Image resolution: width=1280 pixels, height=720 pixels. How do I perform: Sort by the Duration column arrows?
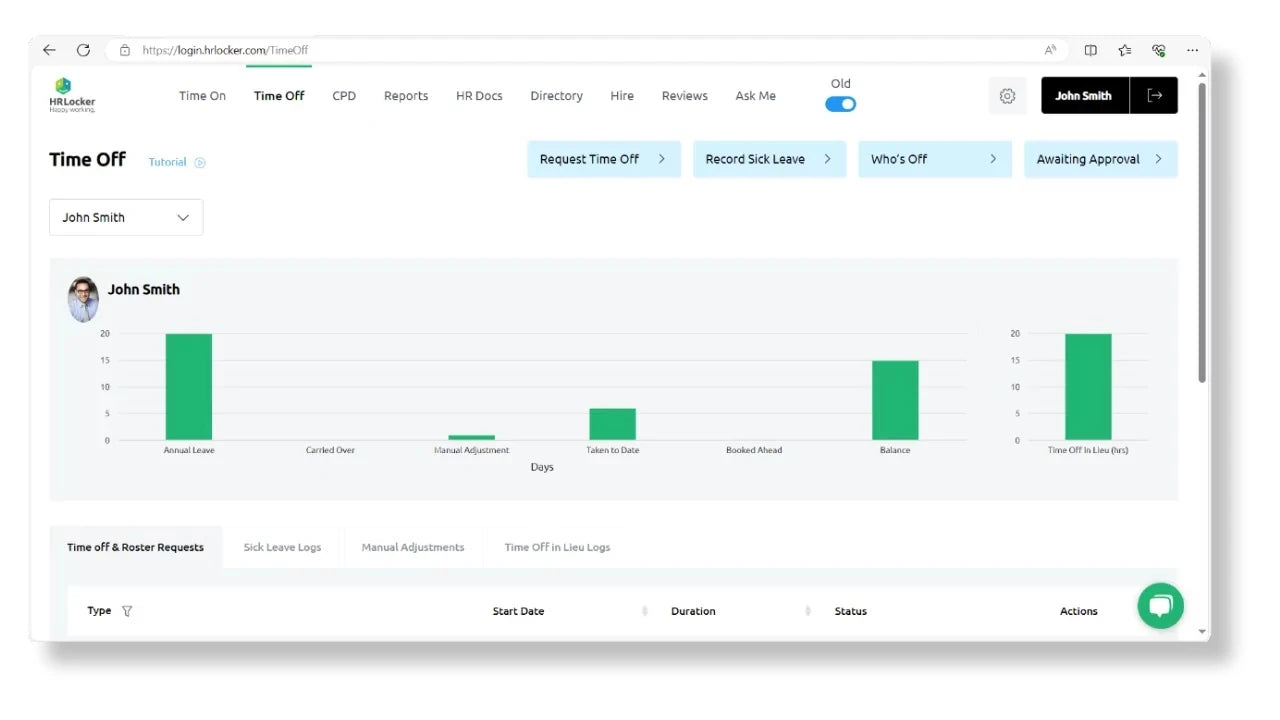[807, 611]
